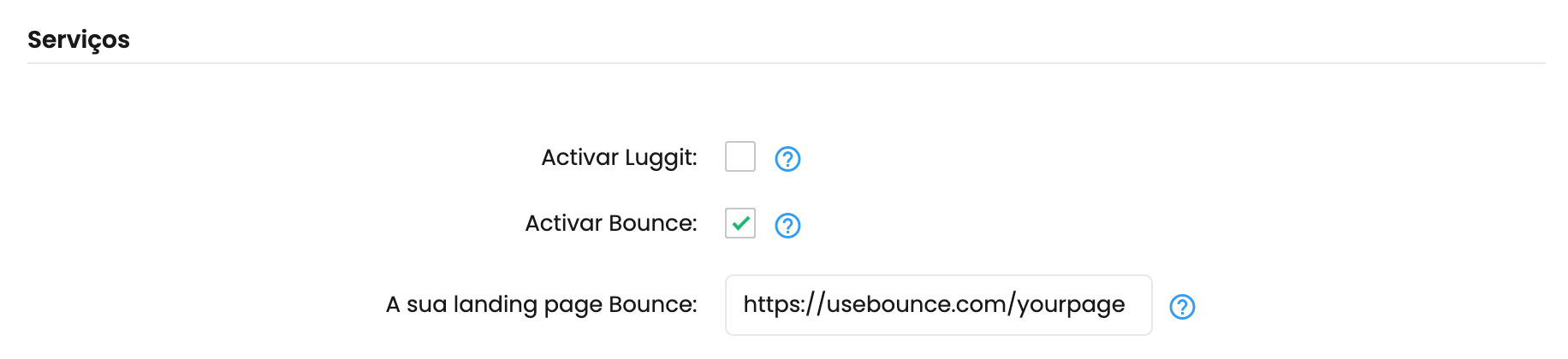Click the Activar Luggit label
Image resolution: width=1568 pixels, height=359 pixels.
pyautogui.click(x=619, y=158)
